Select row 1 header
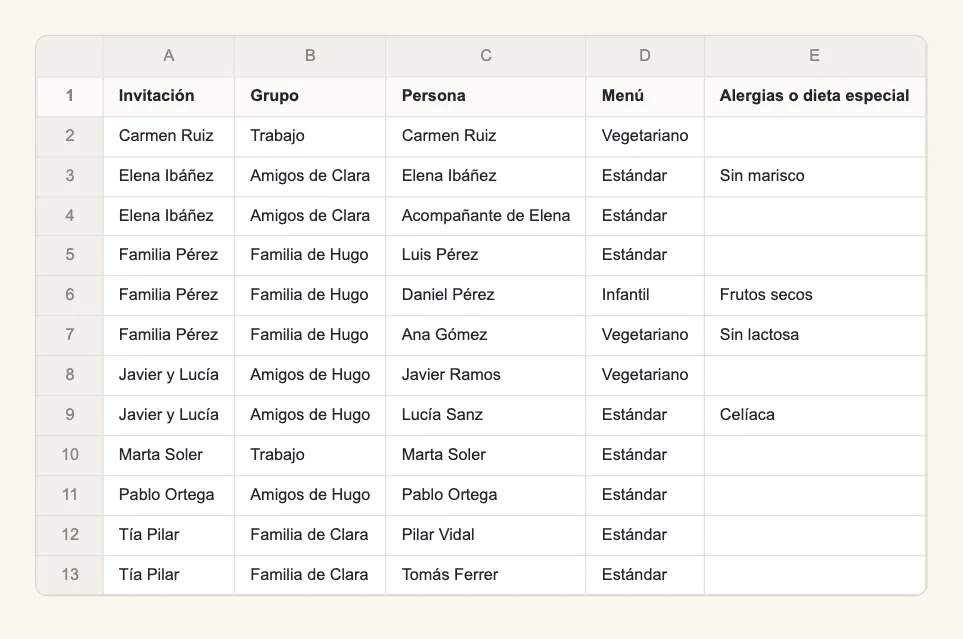 [69, 96]
